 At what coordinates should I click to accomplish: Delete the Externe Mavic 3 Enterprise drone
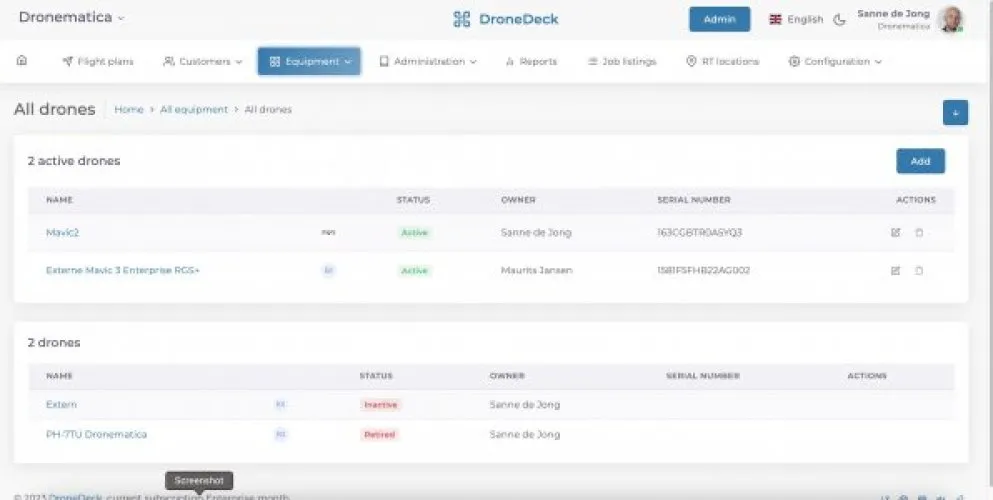(x=919, y=270)
